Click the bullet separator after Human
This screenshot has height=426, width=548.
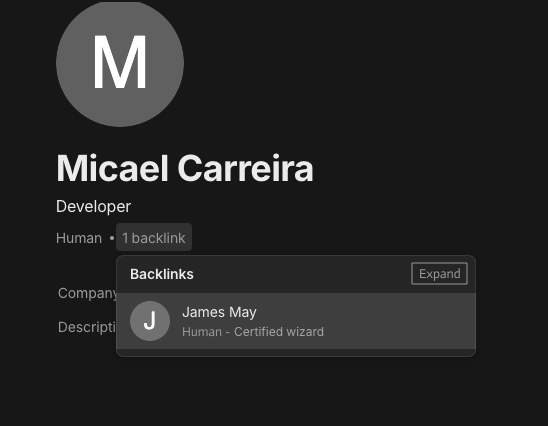point(112,238)
